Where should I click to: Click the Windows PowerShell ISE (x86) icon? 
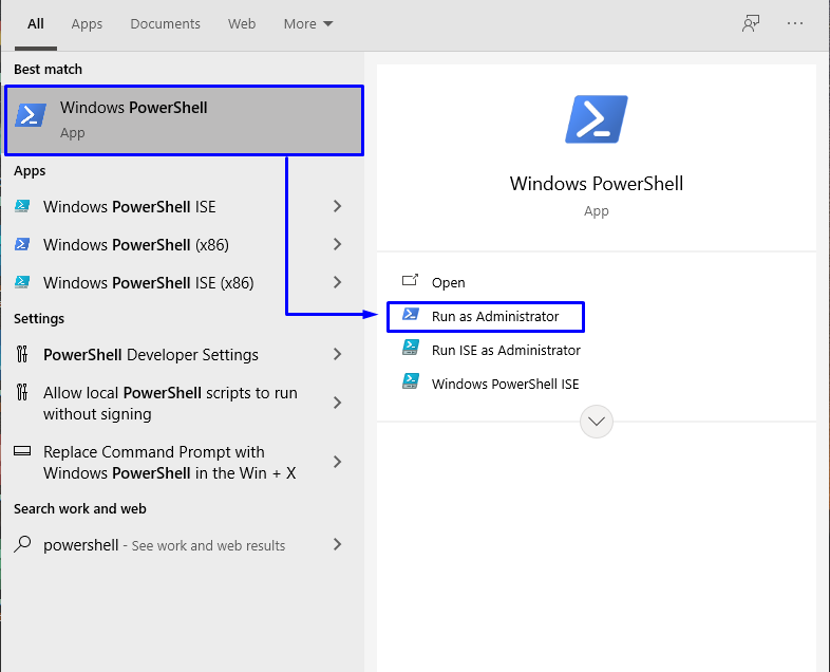point(22,282)
